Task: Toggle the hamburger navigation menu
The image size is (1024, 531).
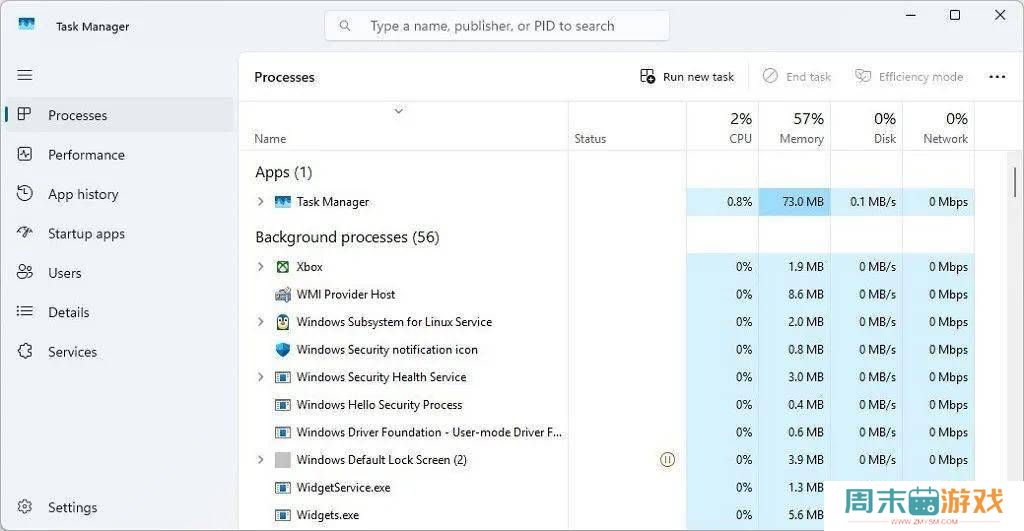Action: click(25, 75)
